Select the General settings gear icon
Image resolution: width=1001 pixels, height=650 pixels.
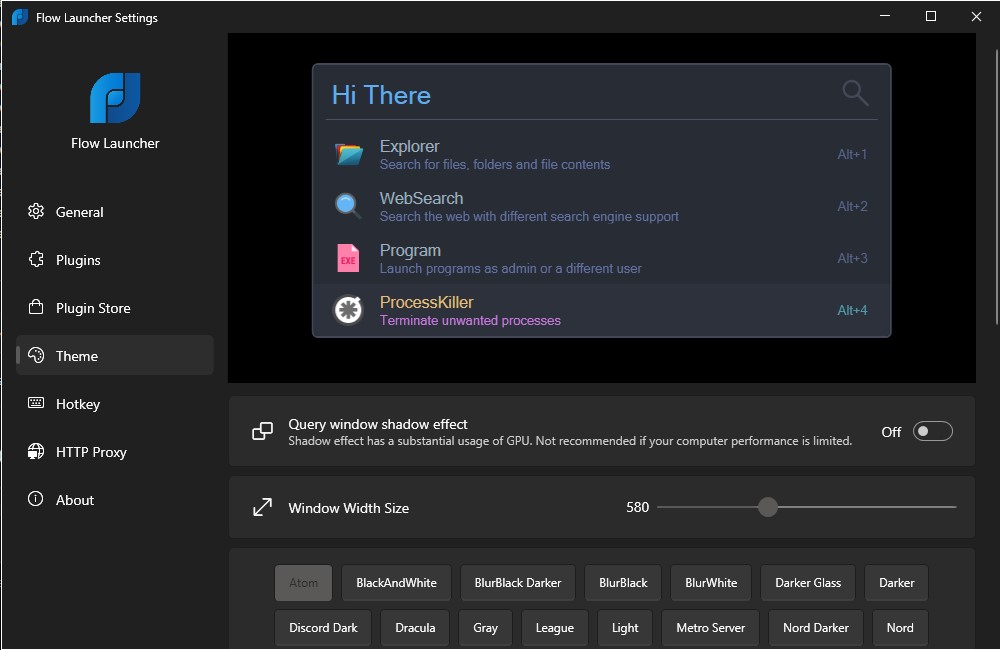(x=36, y=211)
